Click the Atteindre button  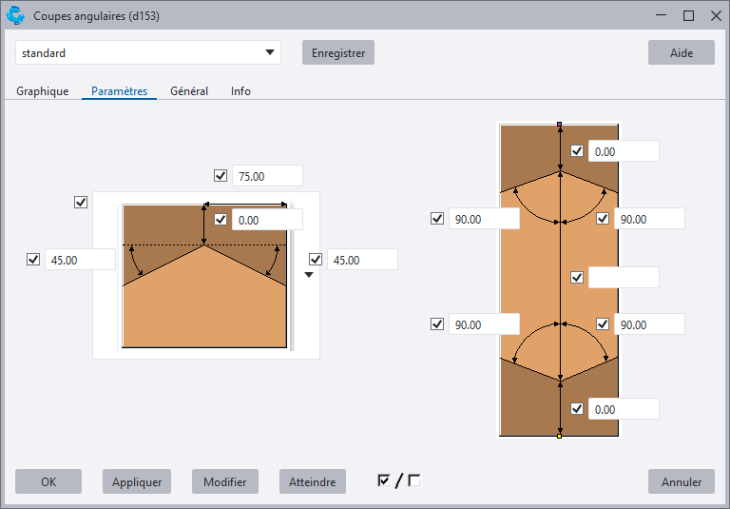(313, 481)
